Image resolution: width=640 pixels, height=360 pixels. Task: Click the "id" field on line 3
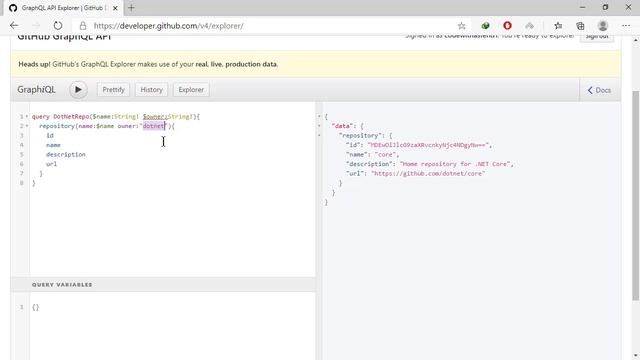[x=50, y=135]
